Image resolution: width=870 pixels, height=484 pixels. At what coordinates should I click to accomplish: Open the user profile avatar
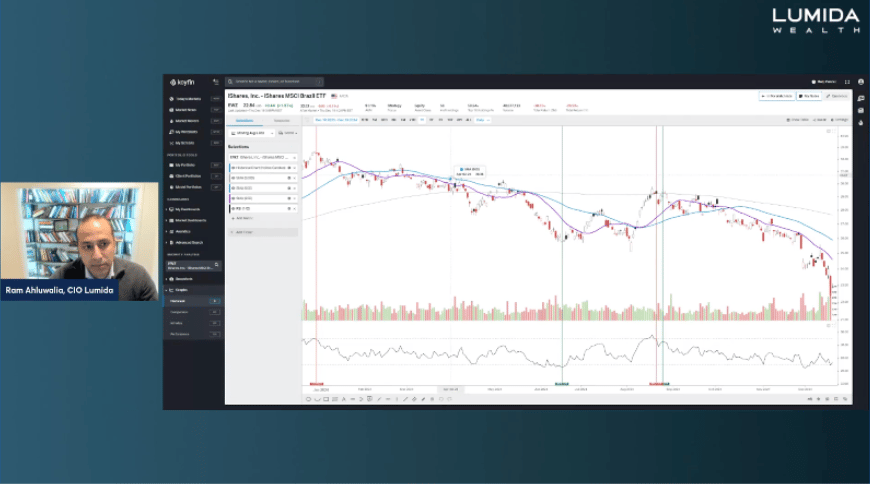(861, 82)
